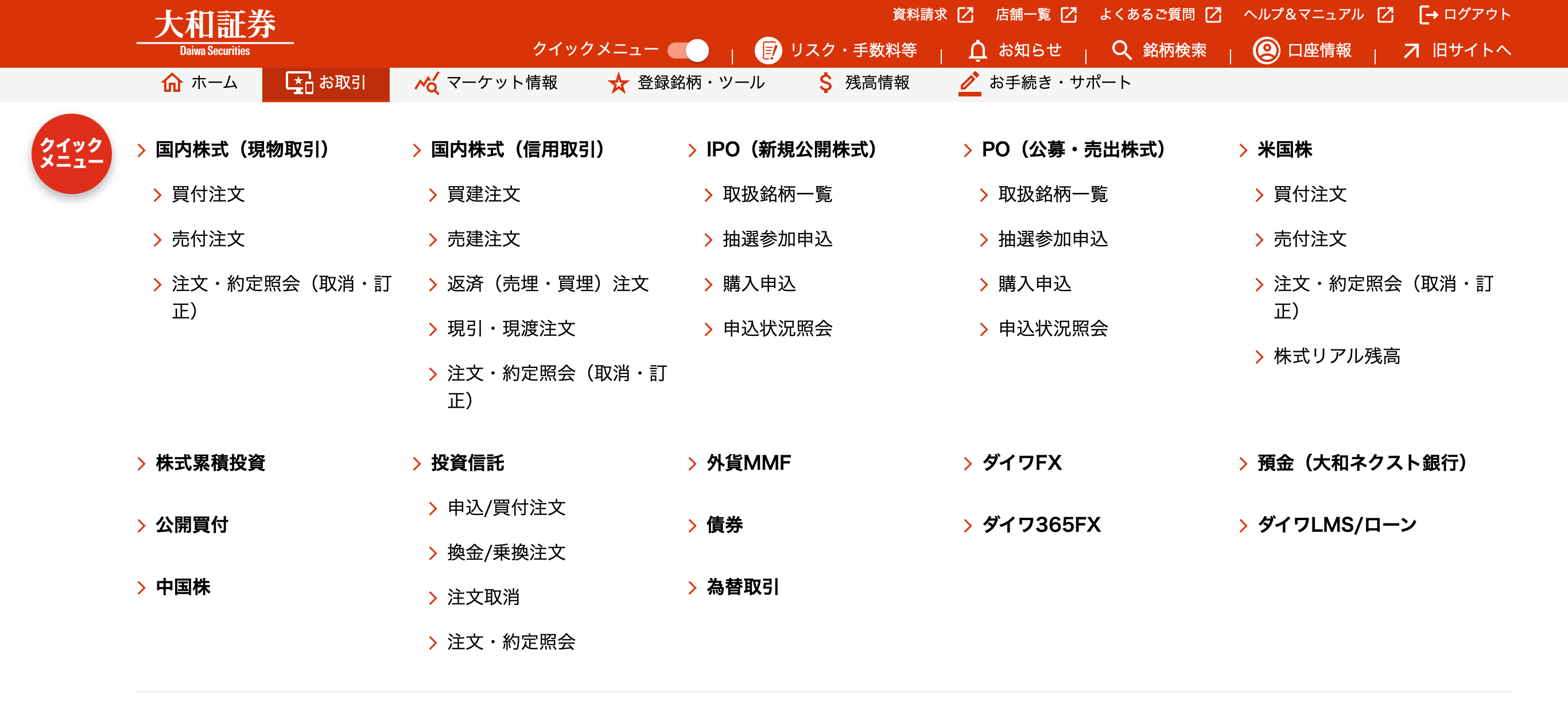Open the ダイワ365FX link

click(1042, 525)
